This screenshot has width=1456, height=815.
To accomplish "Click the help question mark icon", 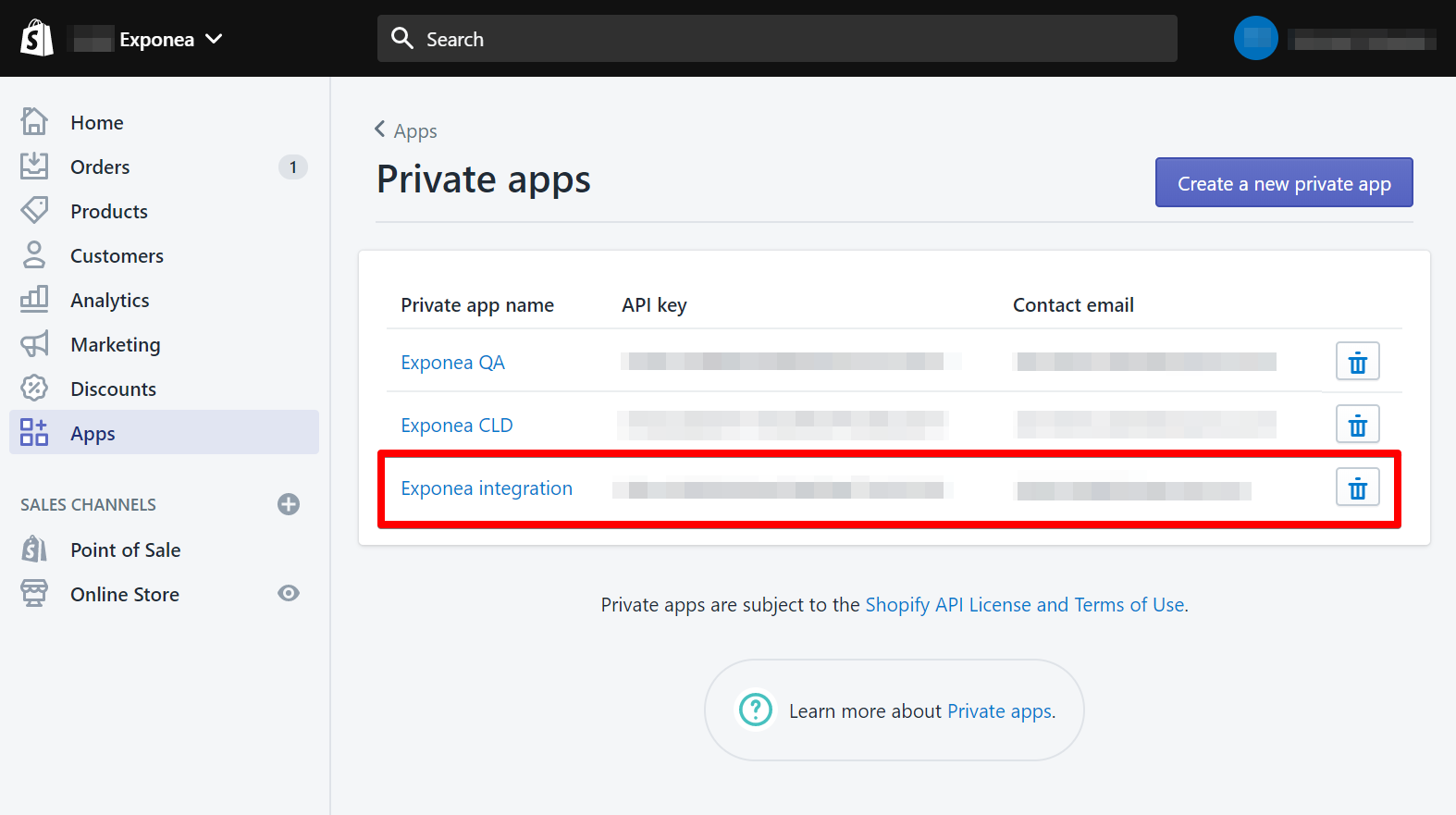I will tap(756, 710).
